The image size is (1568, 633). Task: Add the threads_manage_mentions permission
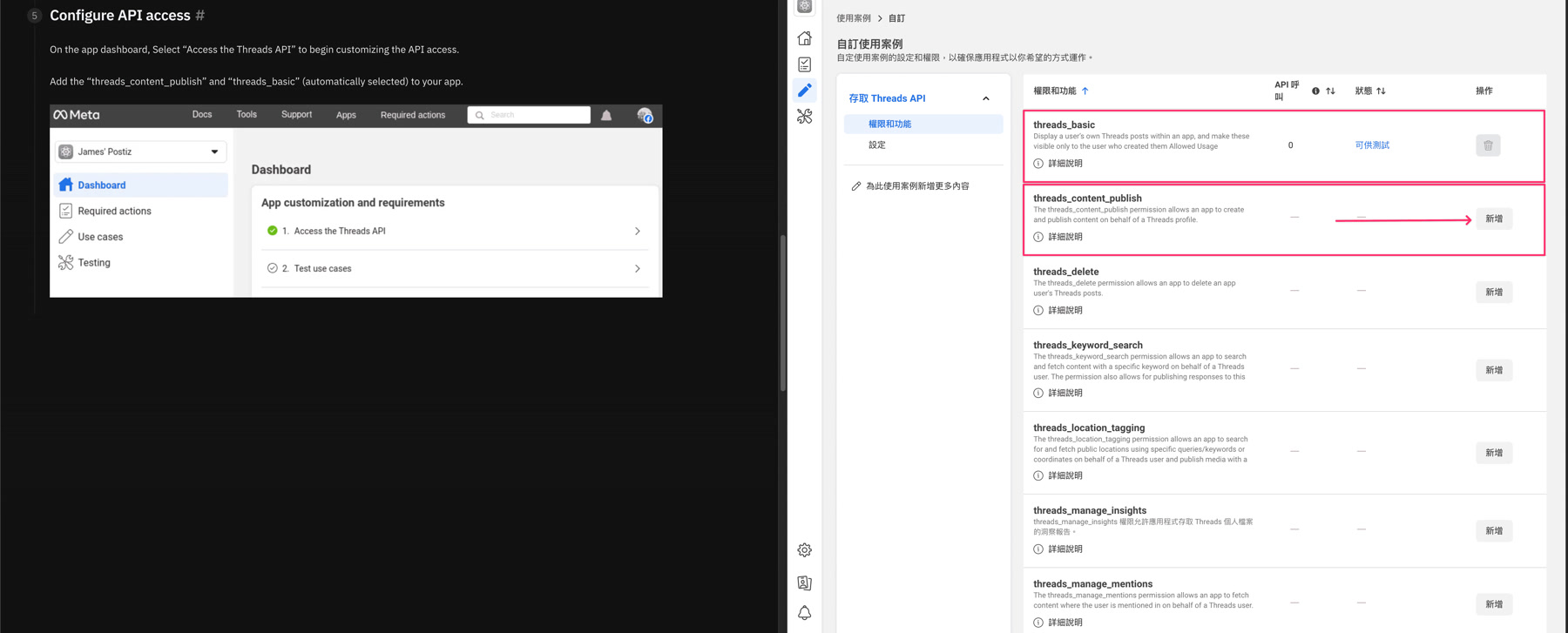(1494, 604)
